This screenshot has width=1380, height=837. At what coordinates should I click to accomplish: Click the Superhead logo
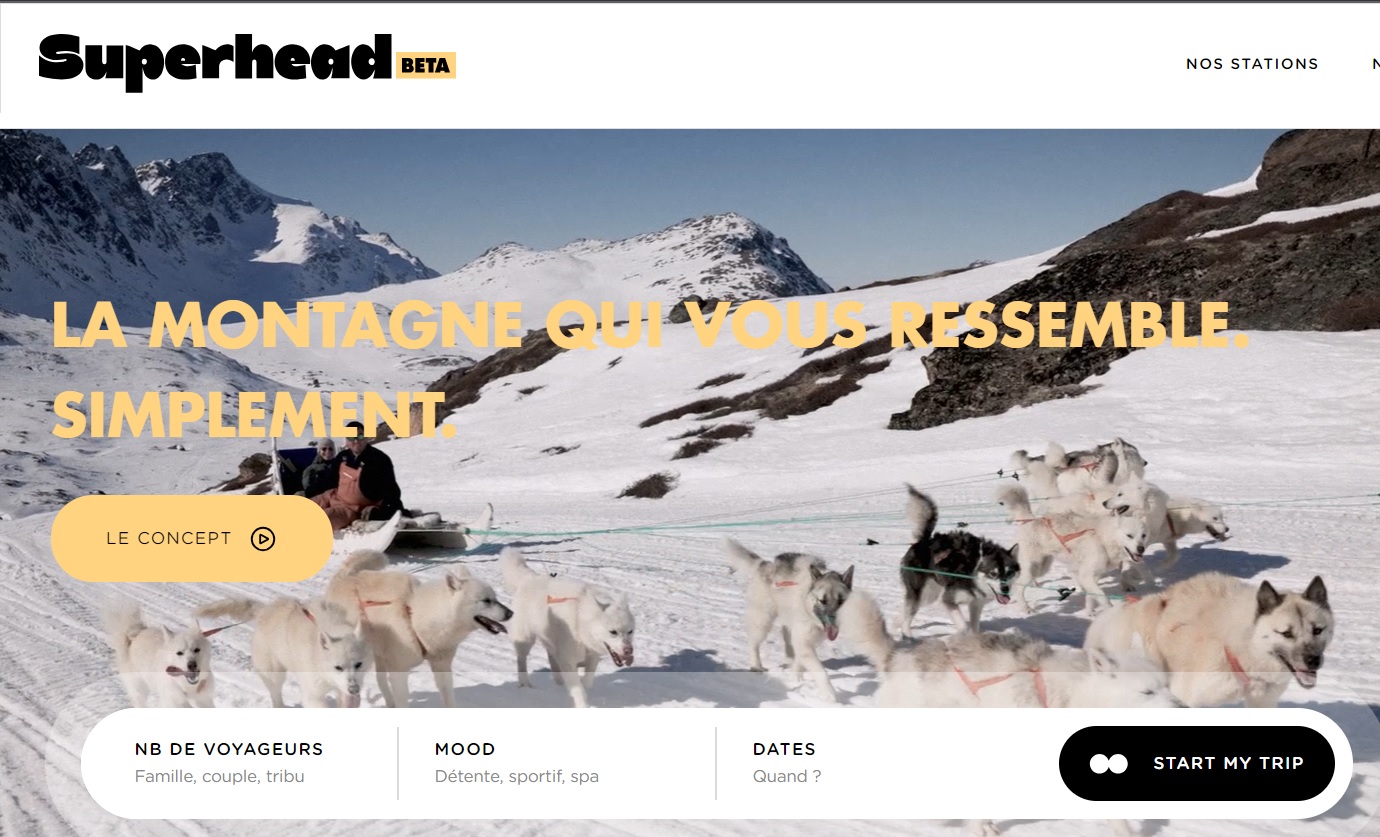pyautogui.click(x=215, y=62)
